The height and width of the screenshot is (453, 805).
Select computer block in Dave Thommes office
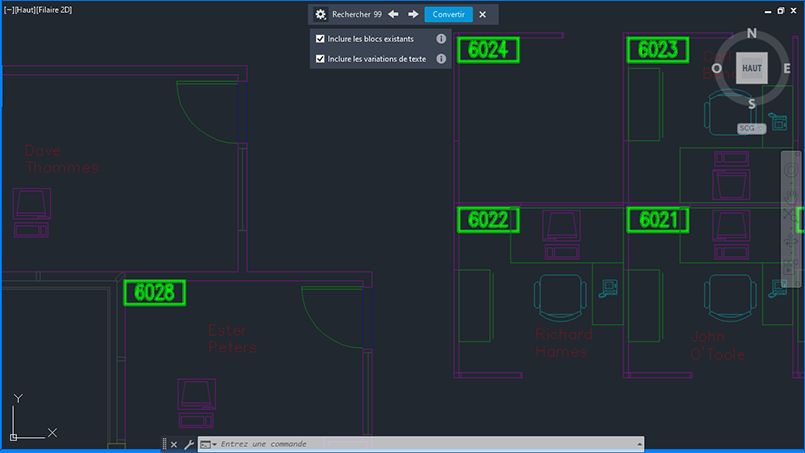[31, 213]
